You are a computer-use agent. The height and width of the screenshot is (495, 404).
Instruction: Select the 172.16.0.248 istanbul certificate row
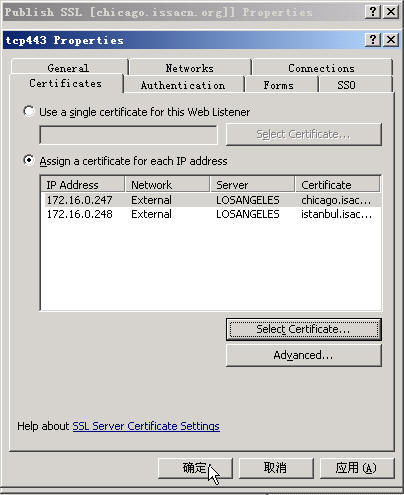click(x=211, y=214)
